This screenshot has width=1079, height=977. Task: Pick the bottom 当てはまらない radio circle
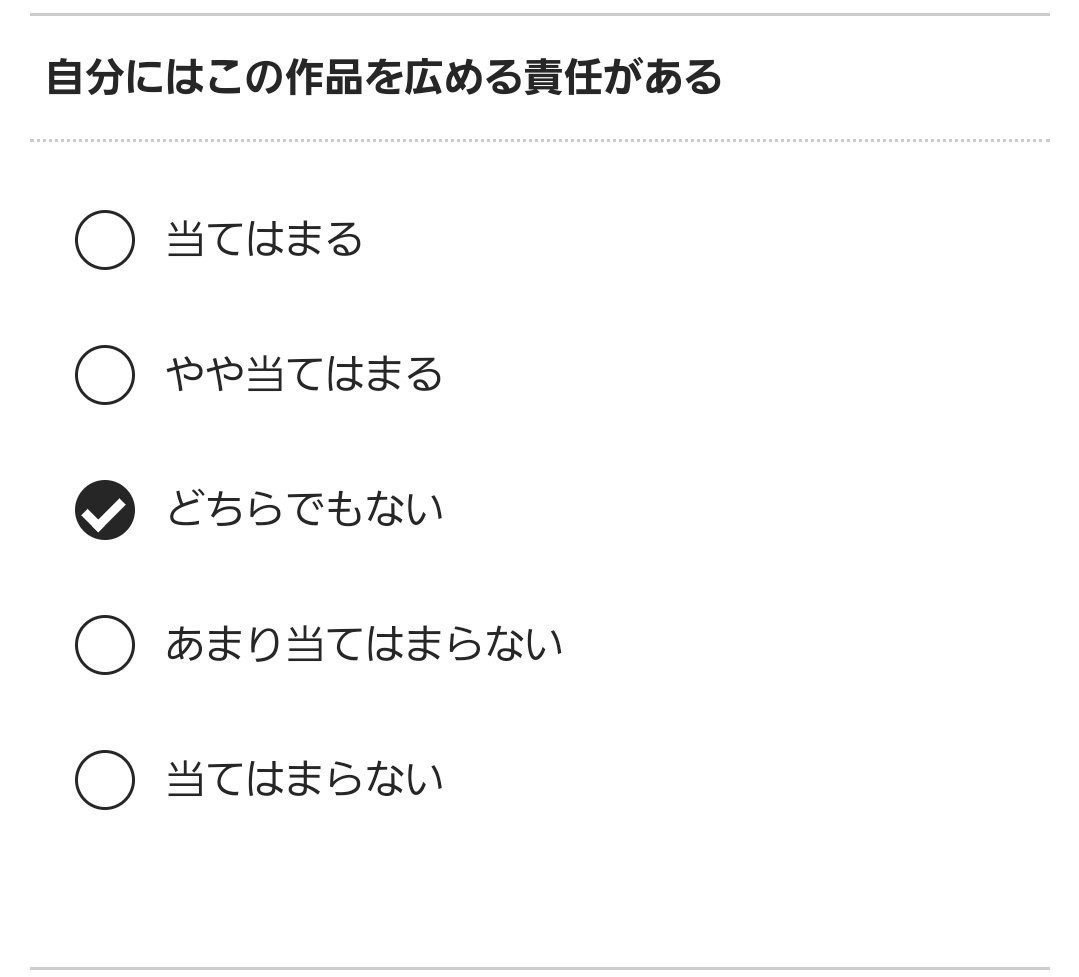[x=105, y=780]
